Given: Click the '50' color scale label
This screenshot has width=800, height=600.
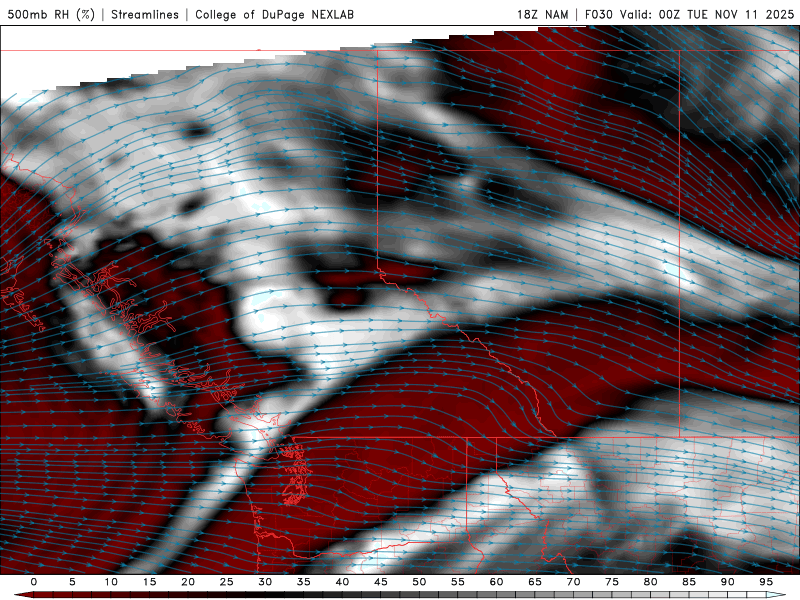Looking at the screenshot, I should coord(419,582).
